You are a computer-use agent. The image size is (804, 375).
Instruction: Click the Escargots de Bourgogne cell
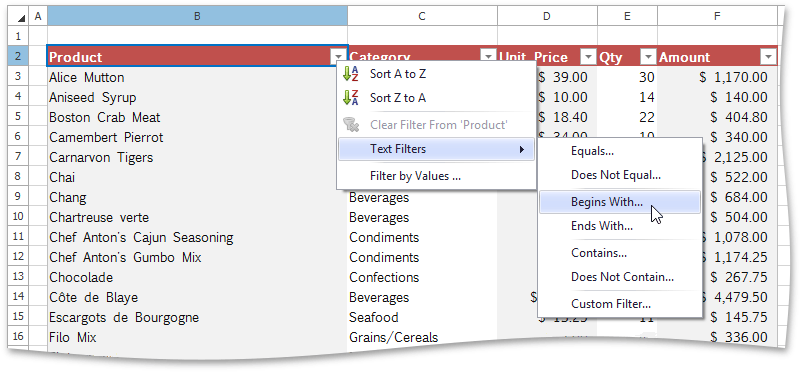197,318
